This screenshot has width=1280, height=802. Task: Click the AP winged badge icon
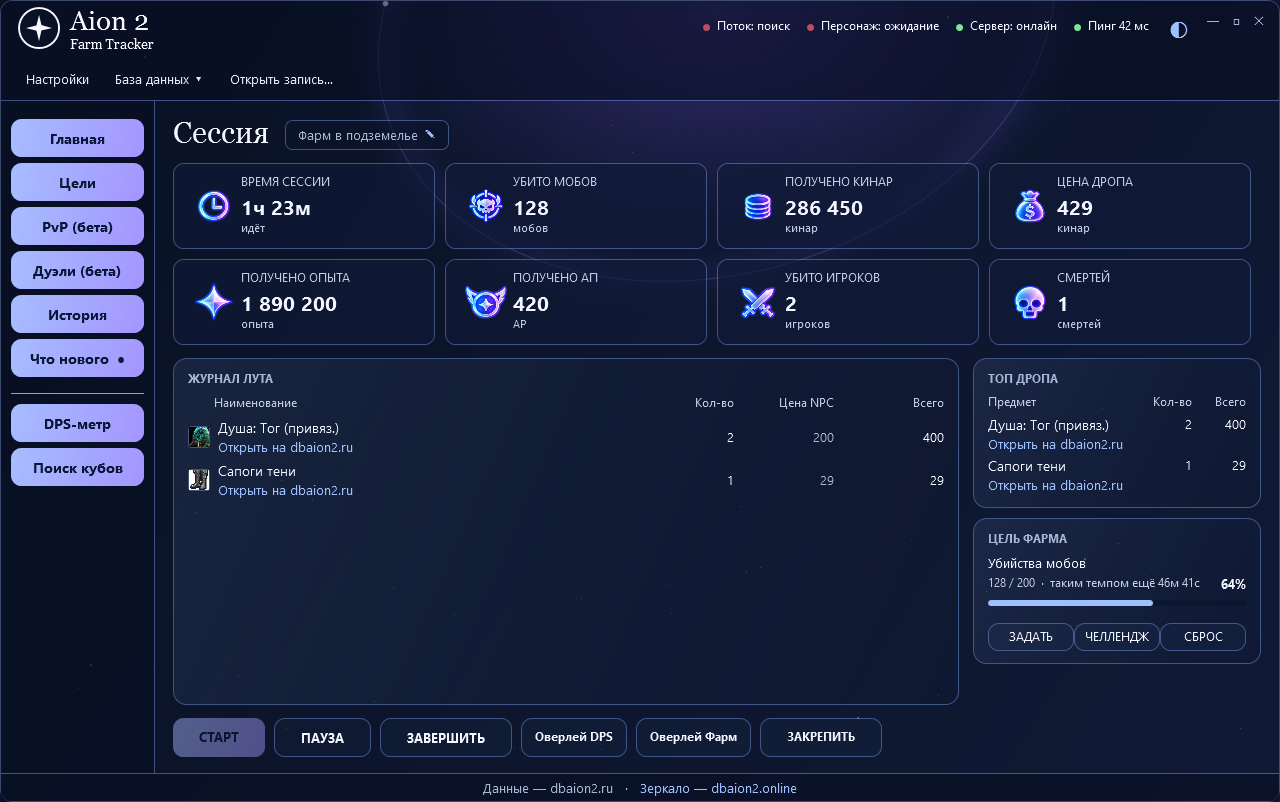coord(485,302)
